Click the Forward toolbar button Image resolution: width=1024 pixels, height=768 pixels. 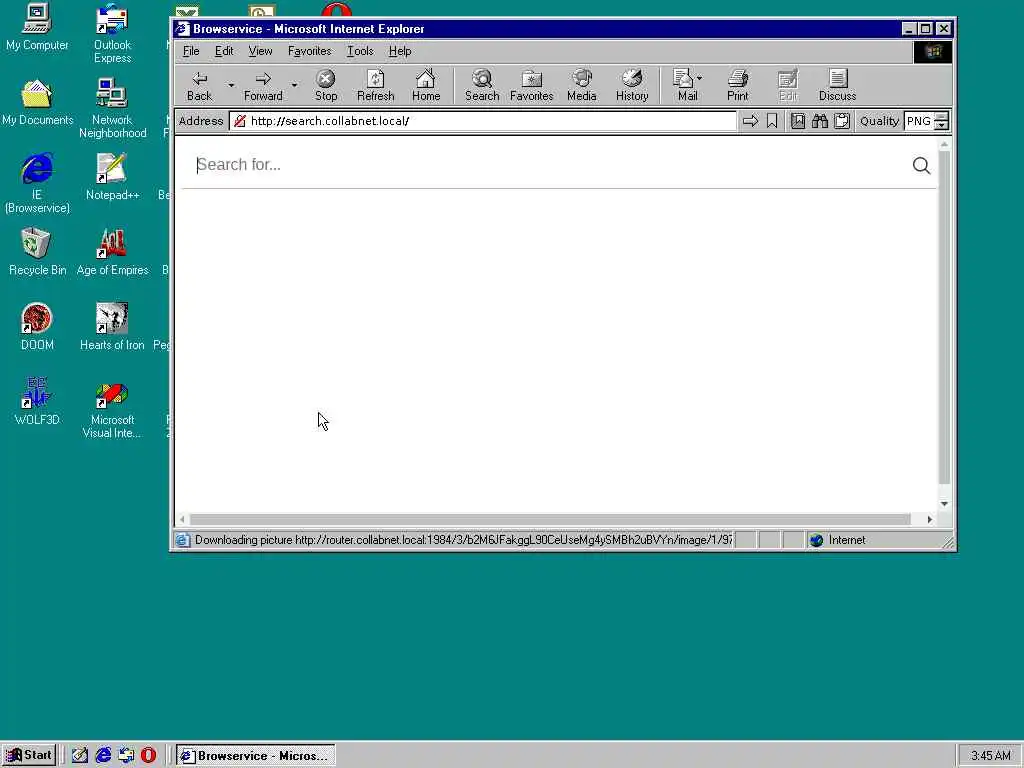point(263,86)
